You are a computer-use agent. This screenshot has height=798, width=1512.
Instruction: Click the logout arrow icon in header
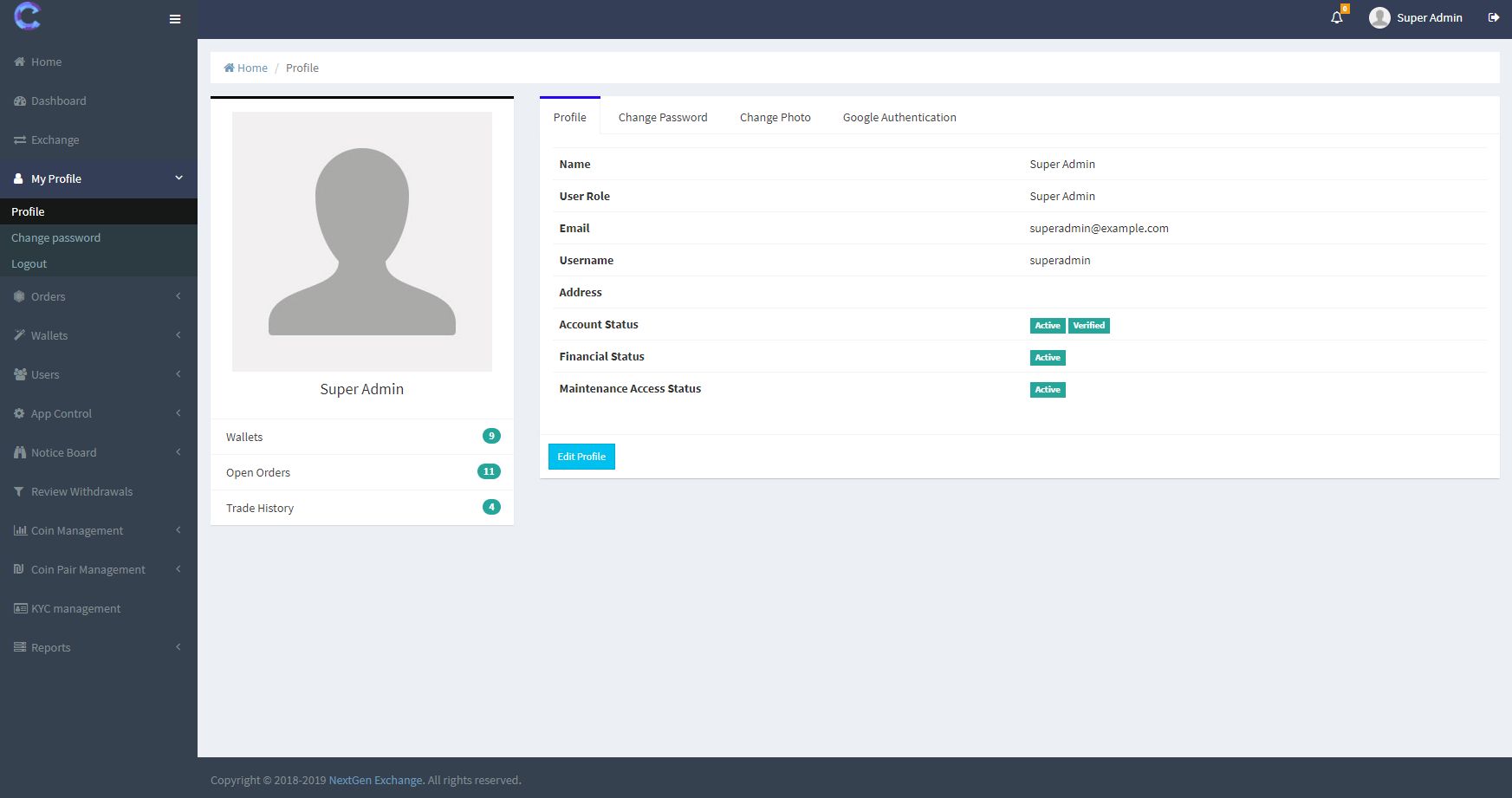(x=1494, y=17)
